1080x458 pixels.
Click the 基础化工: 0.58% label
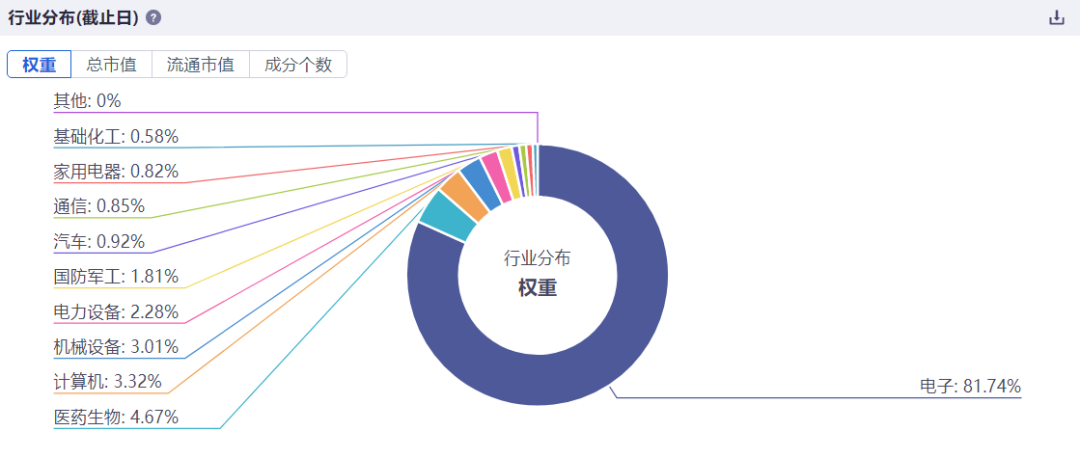116,136
